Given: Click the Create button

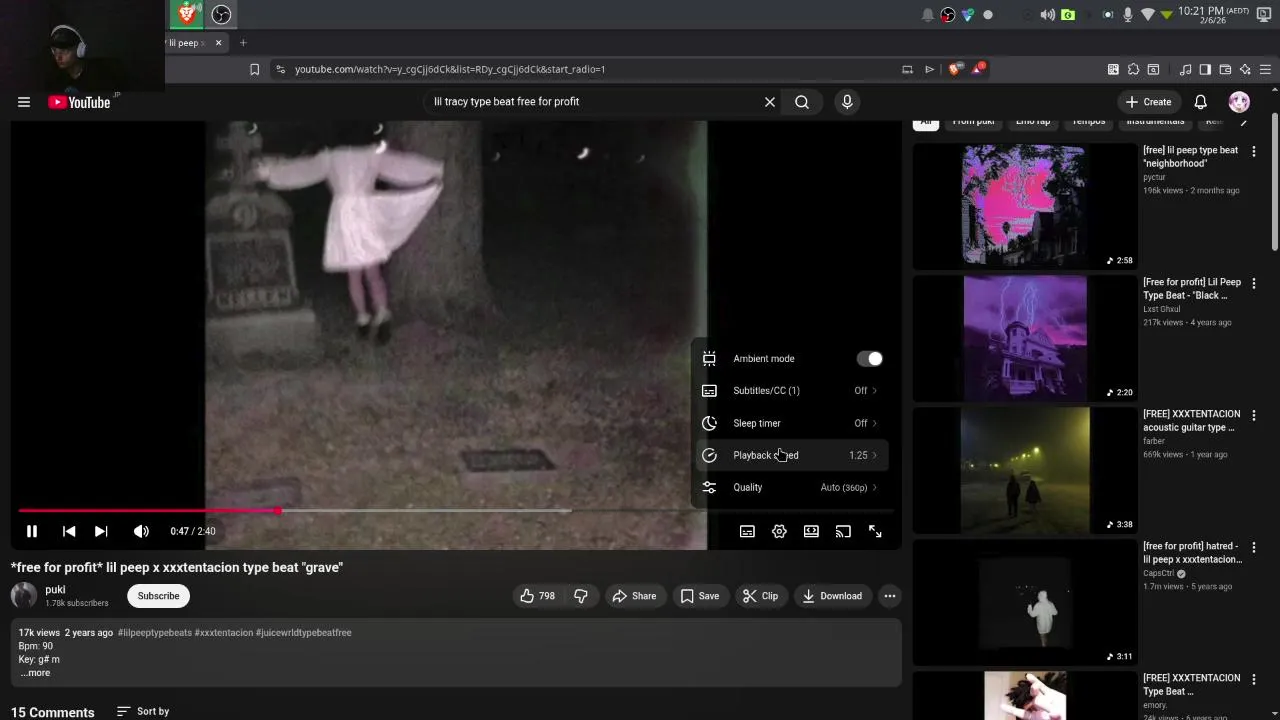Looking at the screenshot, I should pyautogui.click(x=1148, y=102).
